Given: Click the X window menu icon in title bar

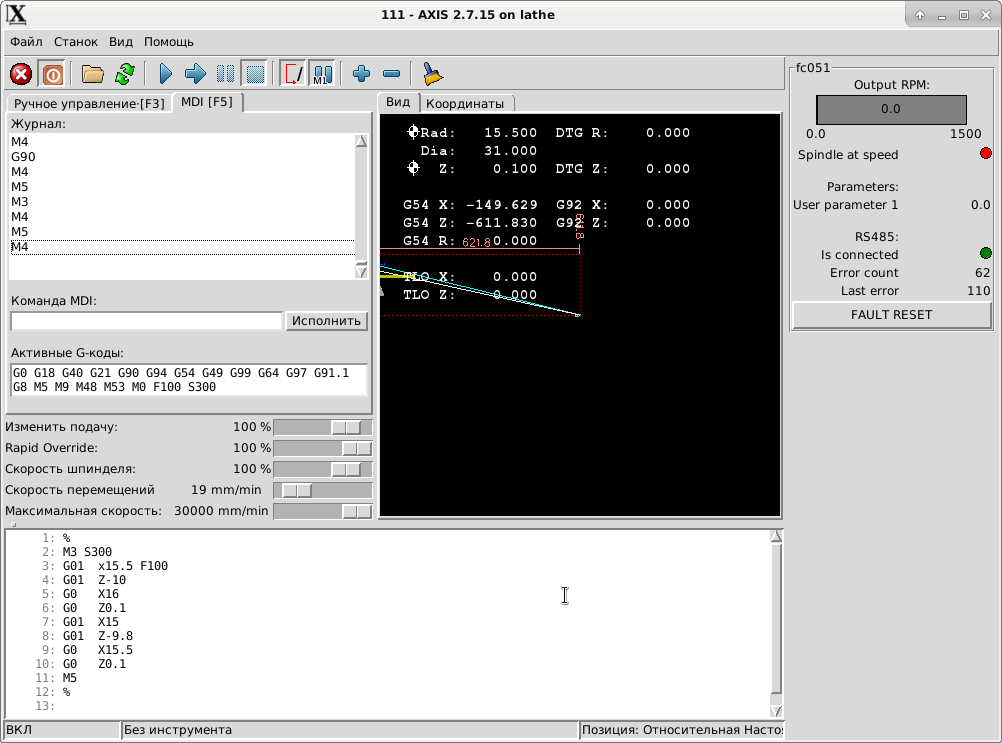Looking at the screenshot, I should (16, 14).
